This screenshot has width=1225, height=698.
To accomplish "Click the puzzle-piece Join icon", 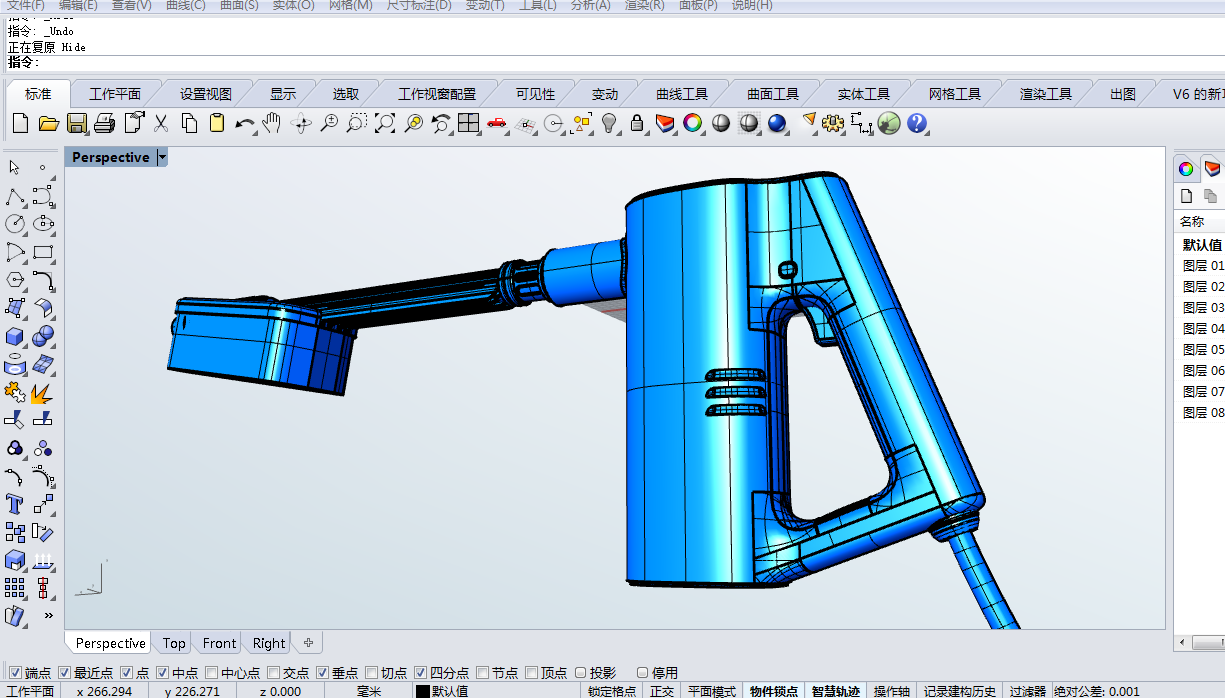I will 15,392.
